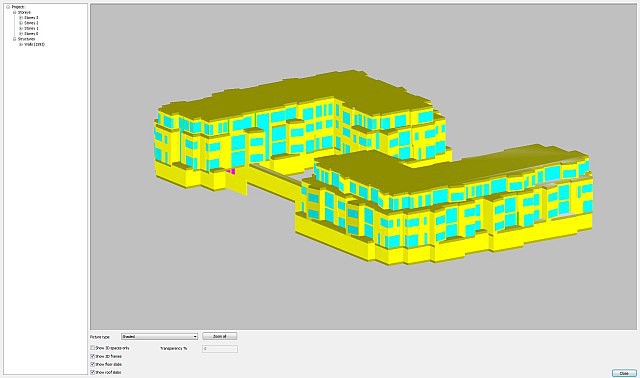Uncheck Show roof slabs option
The width and height of the screenshot is (640, 378).
click(x=93, y=372)
